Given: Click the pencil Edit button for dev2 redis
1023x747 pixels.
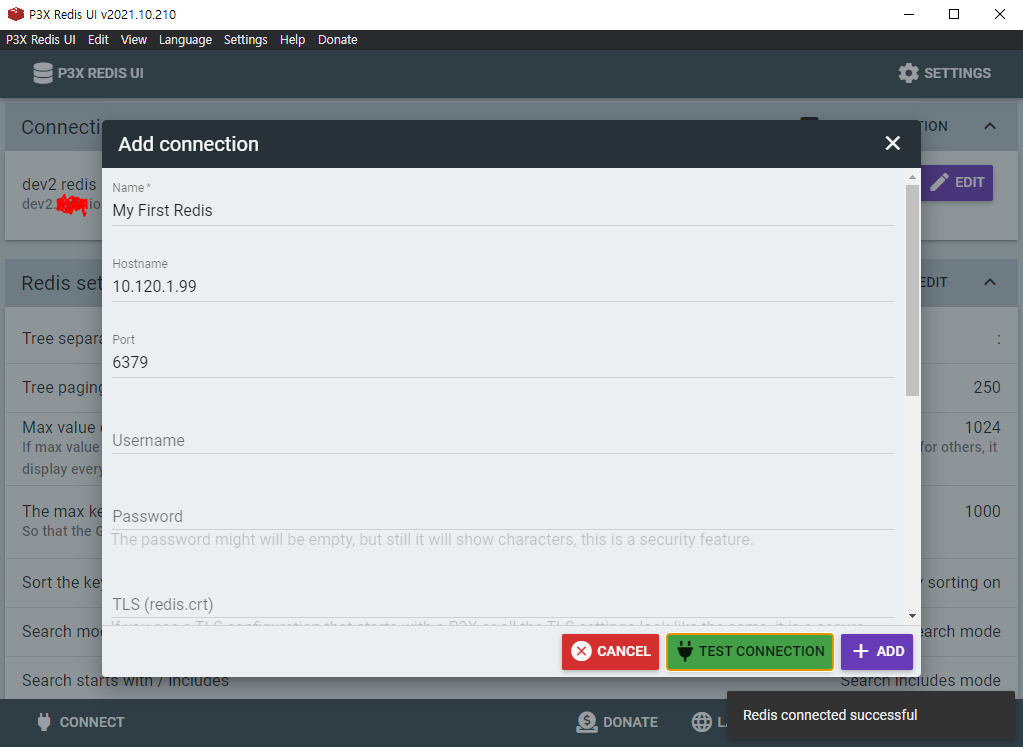Looking at the screenshot, I should pos(957,183).
